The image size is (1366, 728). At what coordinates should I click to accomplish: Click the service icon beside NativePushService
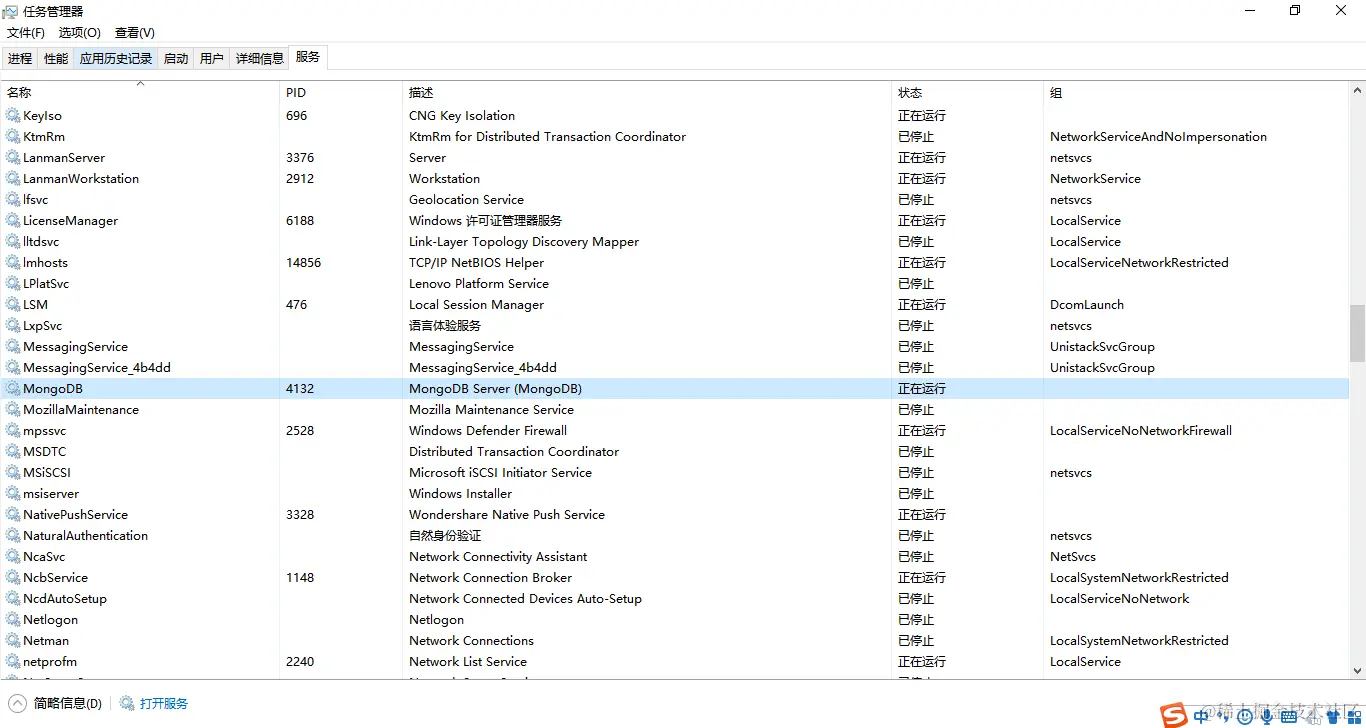[13, 515]
